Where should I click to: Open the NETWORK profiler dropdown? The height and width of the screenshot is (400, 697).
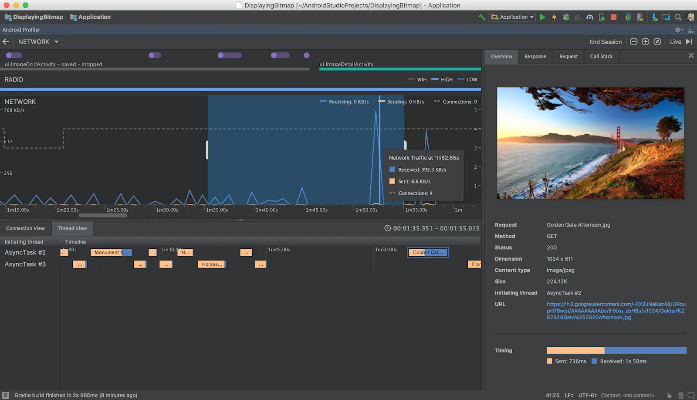(38, 42)
